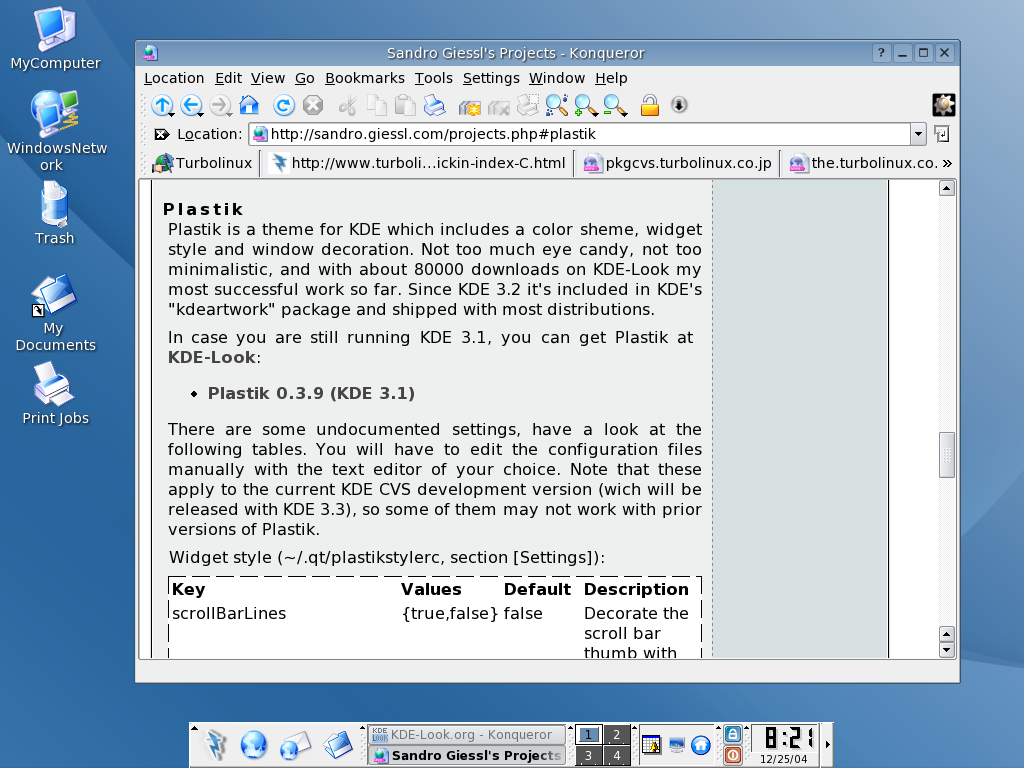Find text with the magnifier icon
1024x768 pixels.
tap(556, 105)
